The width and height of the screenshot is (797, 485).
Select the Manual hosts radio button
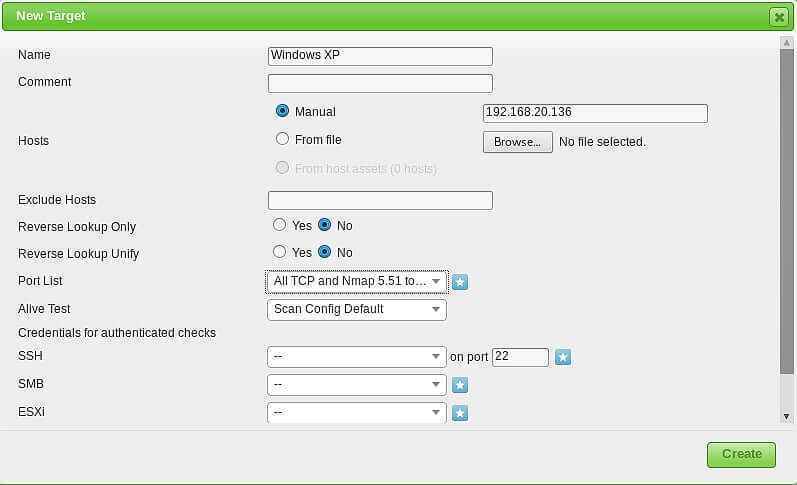click(x=282, y=111)
